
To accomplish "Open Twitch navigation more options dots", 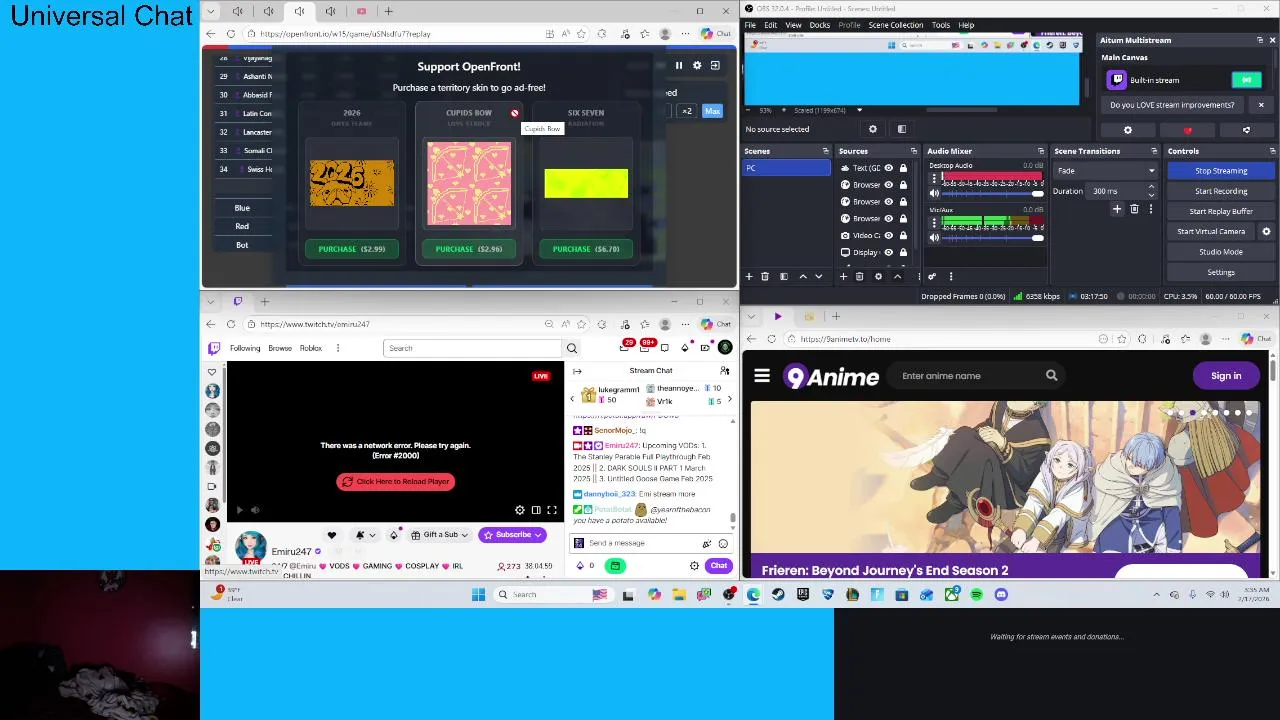I will pyautogui.click(x=338, y=348).
